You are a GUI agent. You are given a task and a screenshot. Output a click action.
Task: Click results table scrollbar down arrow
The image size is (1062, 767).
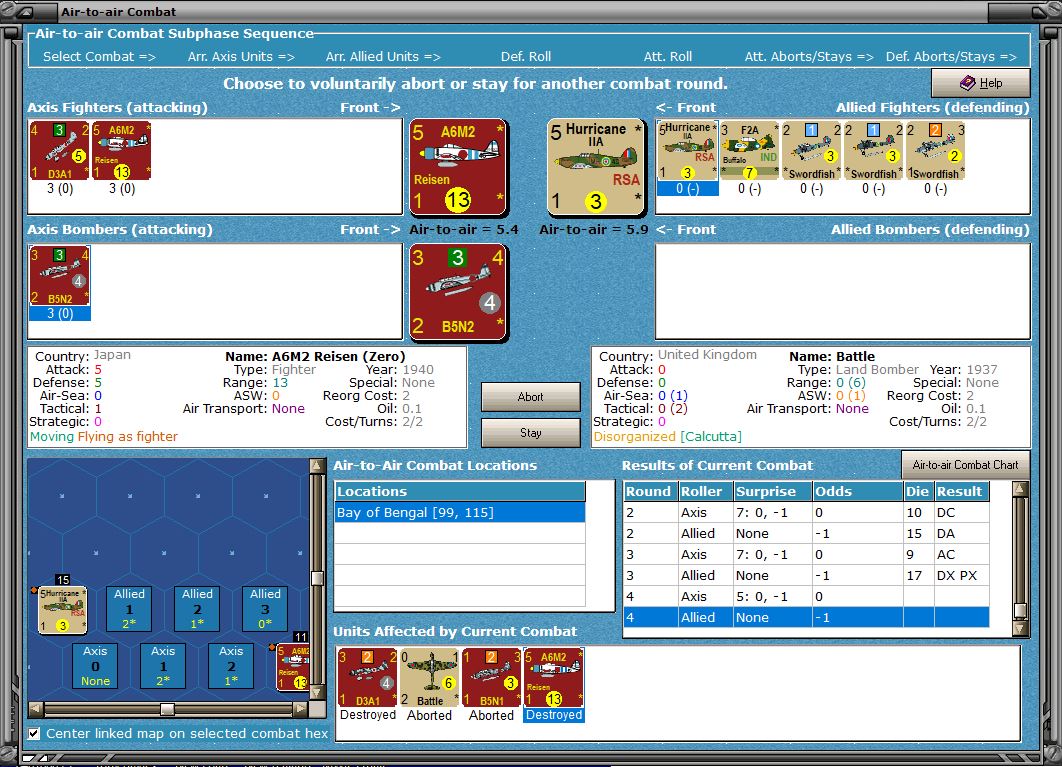point(1020,629)
